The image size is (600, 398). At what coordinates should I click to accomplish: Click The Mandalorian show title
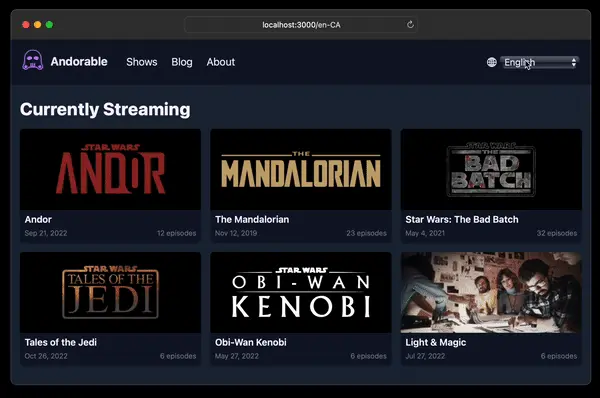pyautogui.click(x=252, y=219)
